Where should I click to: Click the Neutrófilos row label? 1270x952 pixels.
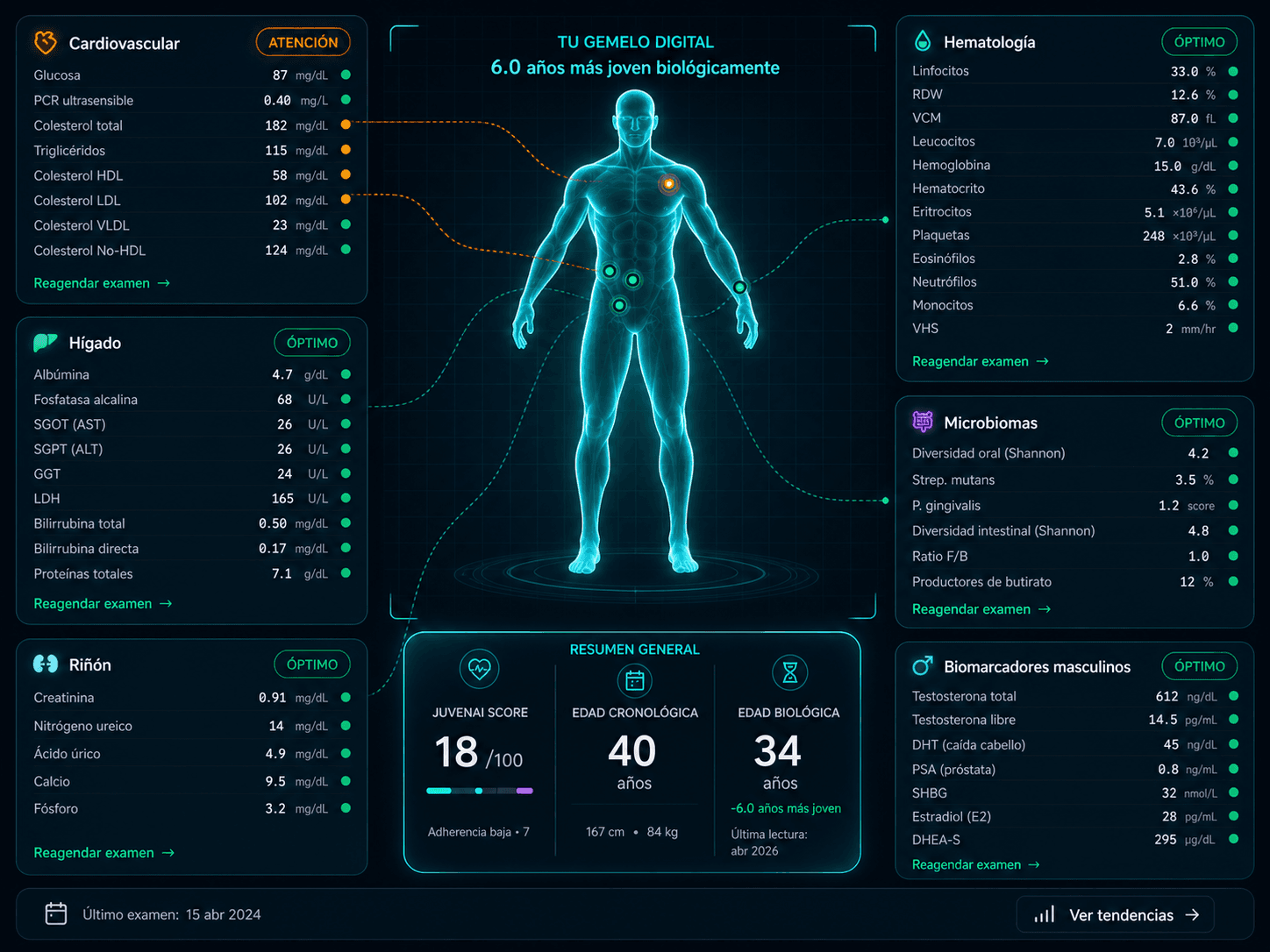945,281
